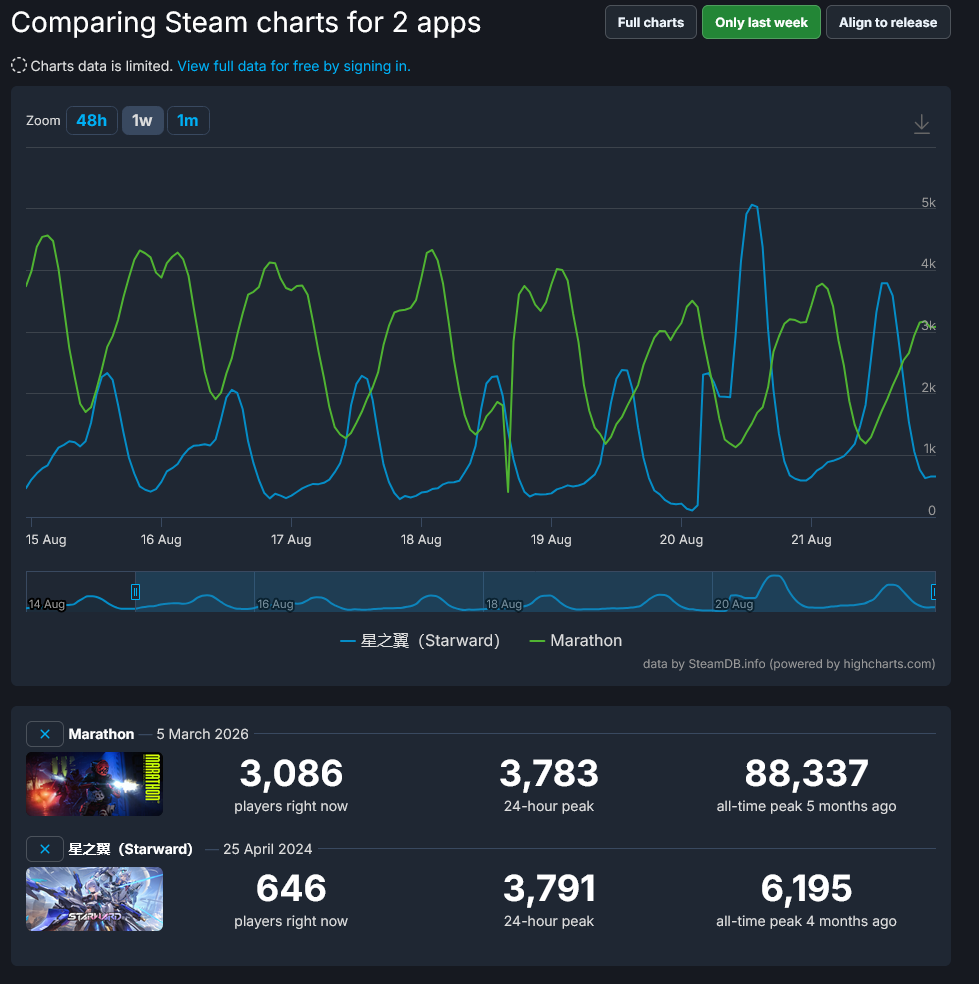Click the 3,783 24-hour peak value
Screen dimensions: 979x984
pos(549,773)
